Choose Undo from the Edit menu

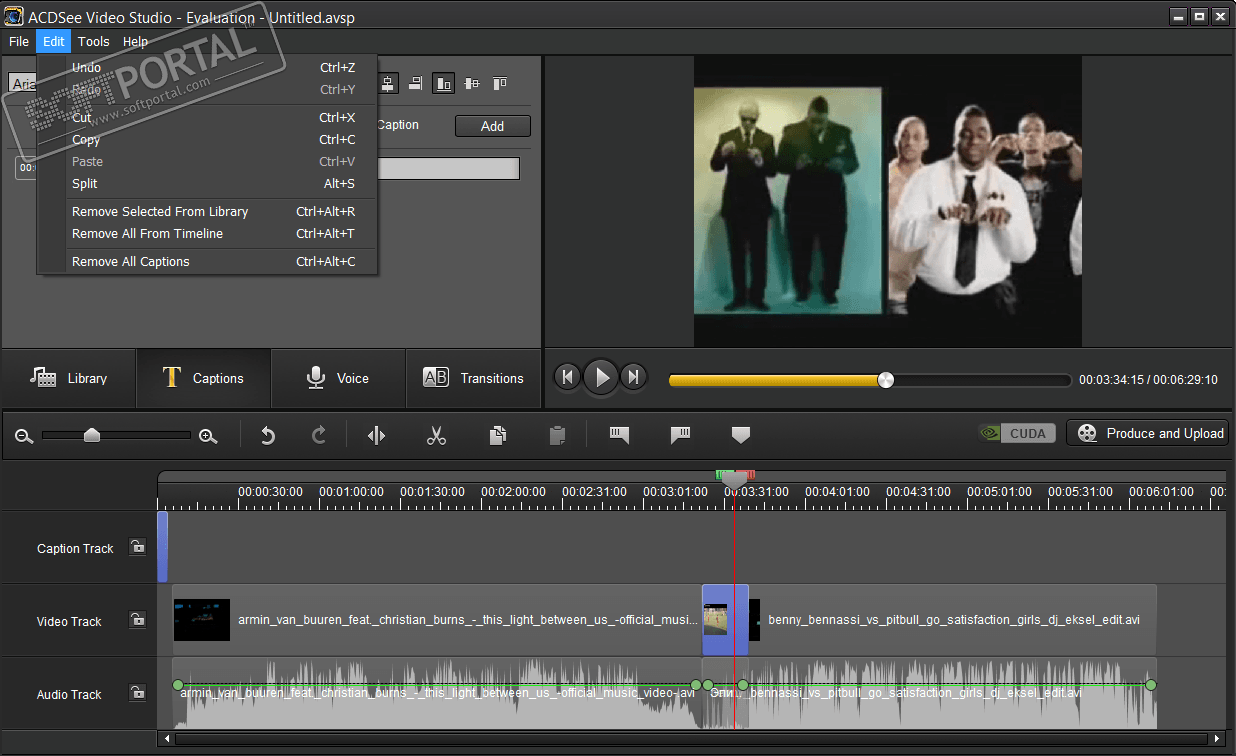point(207,68)
